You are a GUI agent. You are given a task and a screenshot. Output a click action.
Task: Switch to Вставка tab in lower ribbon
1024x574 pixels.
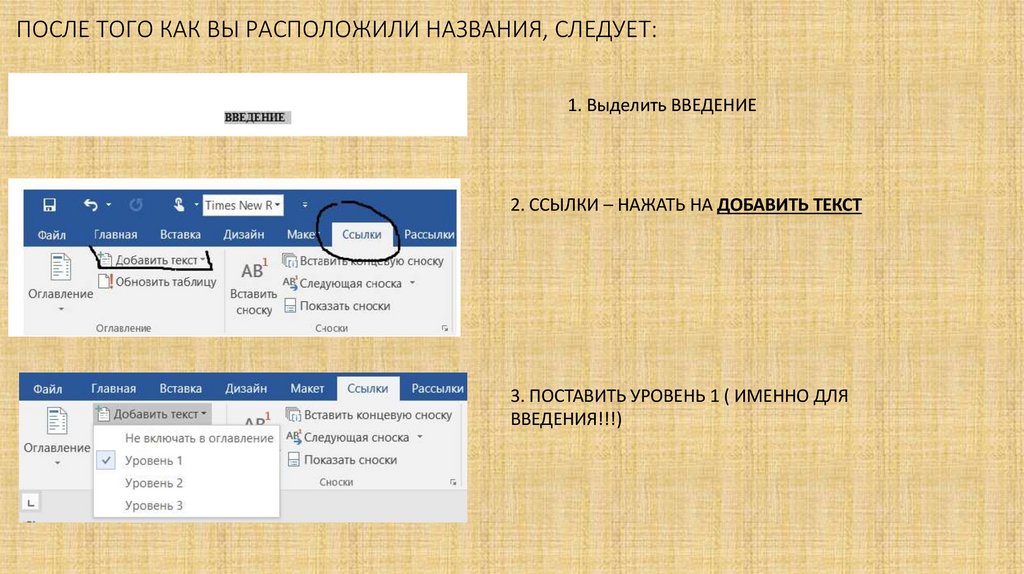tap(180, 389)
